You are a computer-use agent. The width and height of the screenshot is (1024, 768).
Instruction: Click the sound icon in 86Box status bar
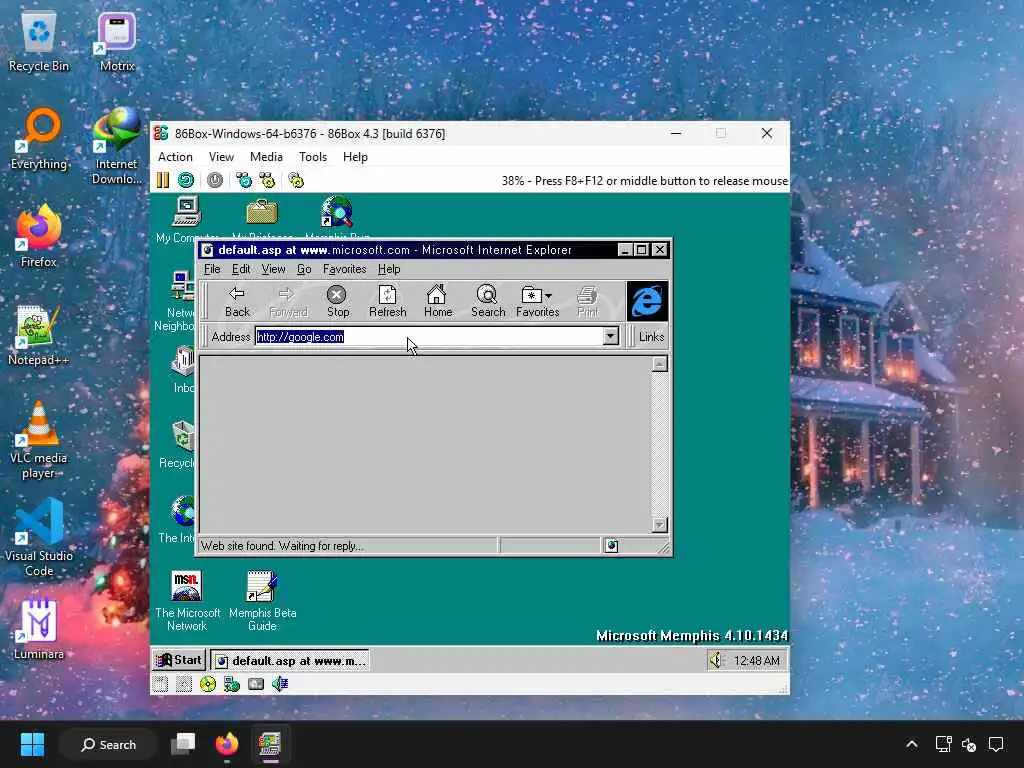click(x=280, y=684)
